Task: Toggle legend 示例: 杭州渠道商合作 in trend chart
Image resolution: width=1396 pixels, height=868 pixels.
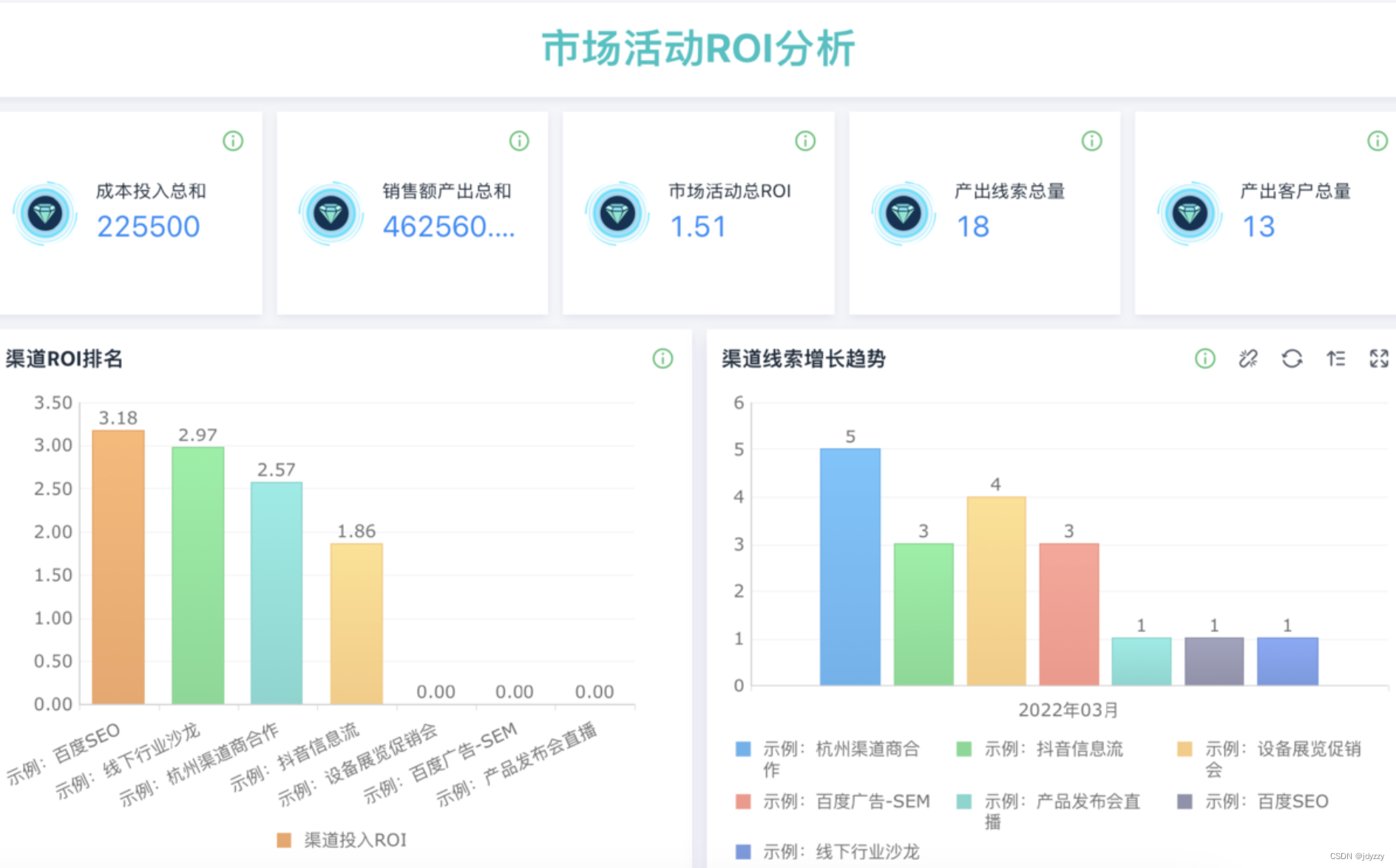Action: coord(827,759)
